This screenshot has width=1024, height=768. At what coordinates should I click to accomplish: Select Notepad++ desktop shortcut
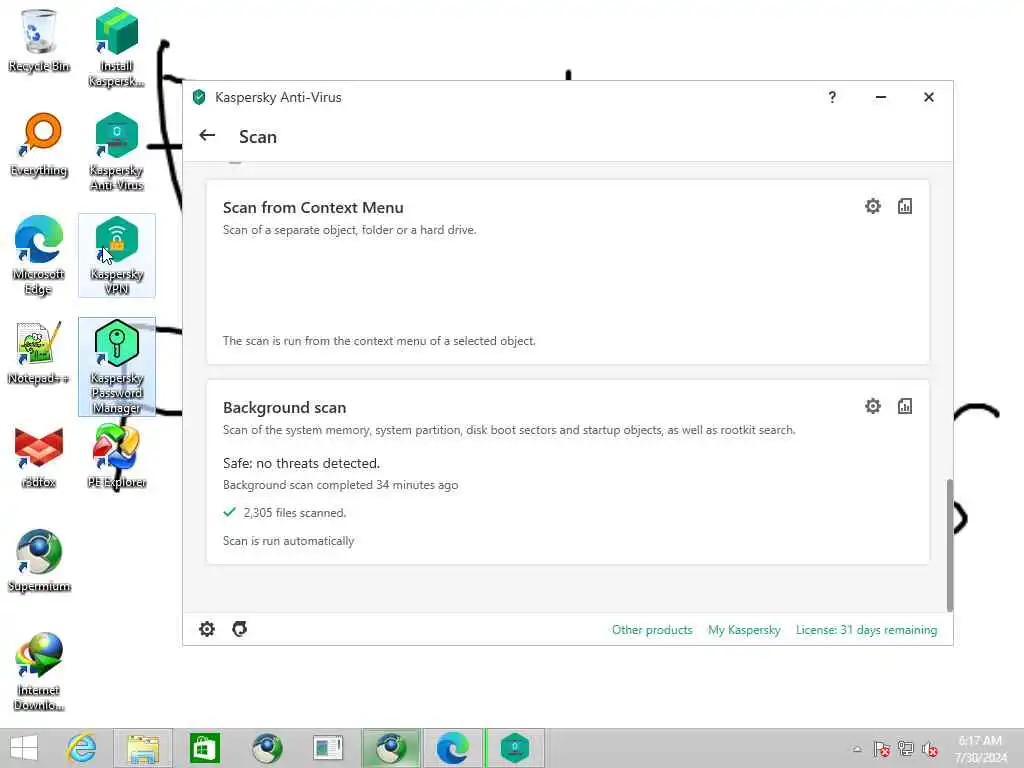39,353
